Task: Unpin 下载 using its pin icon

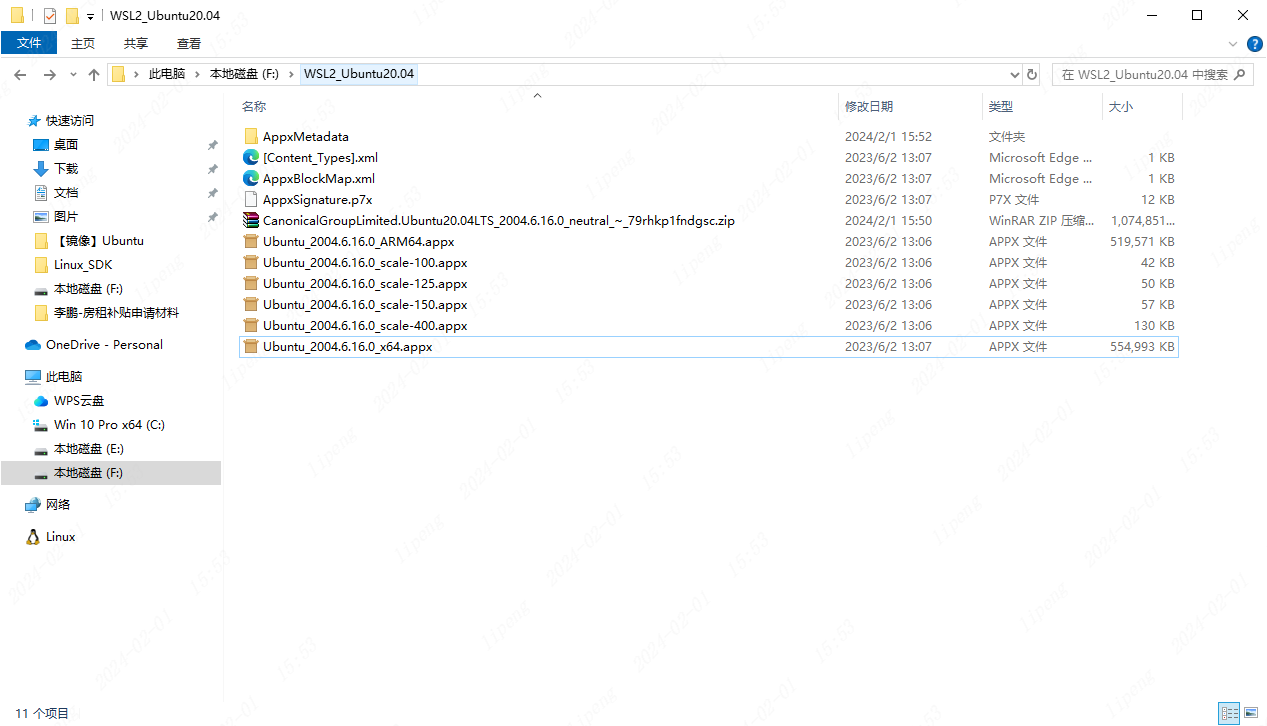Action: coord(212,169)
